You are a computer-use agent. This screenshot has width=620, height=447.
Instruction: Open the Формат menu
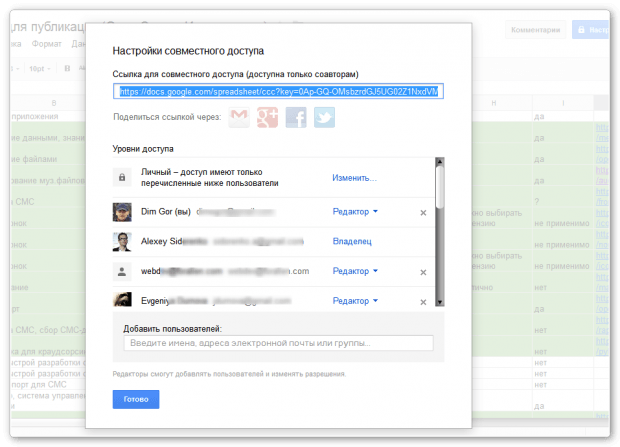click(x=47, y=44)
